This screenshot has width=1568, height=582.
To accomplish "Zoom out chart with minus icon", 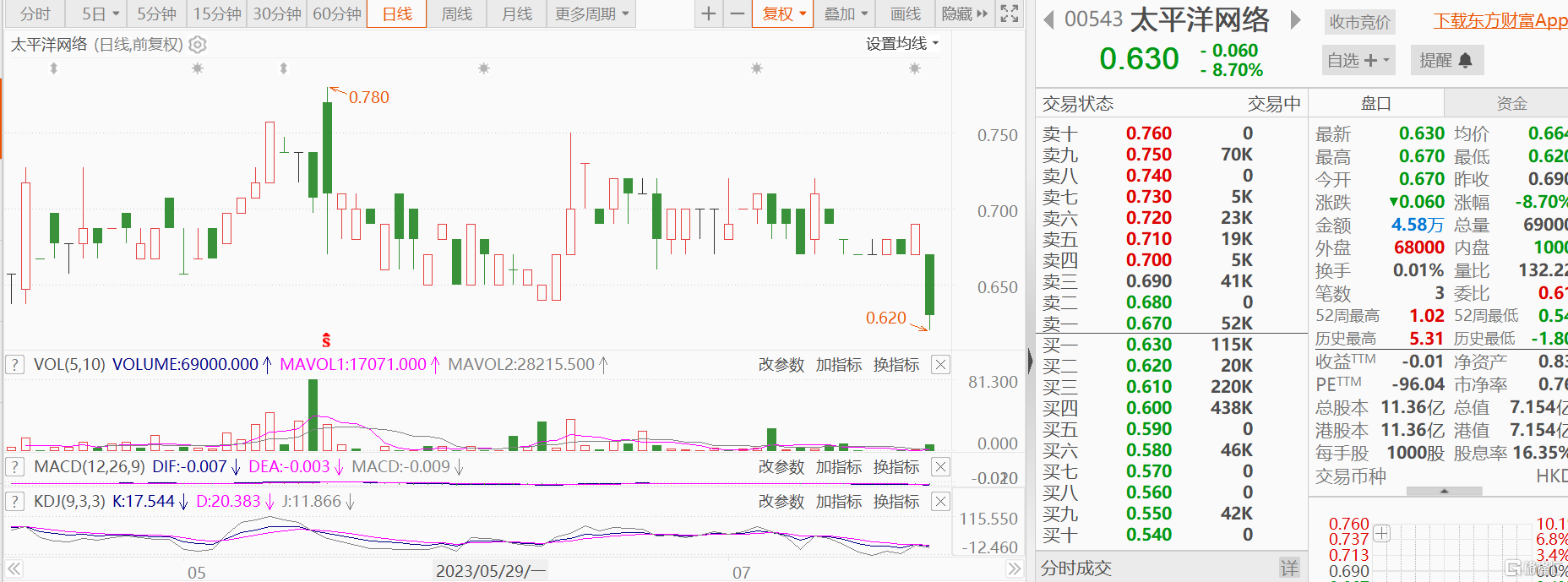I will point(738,14).
